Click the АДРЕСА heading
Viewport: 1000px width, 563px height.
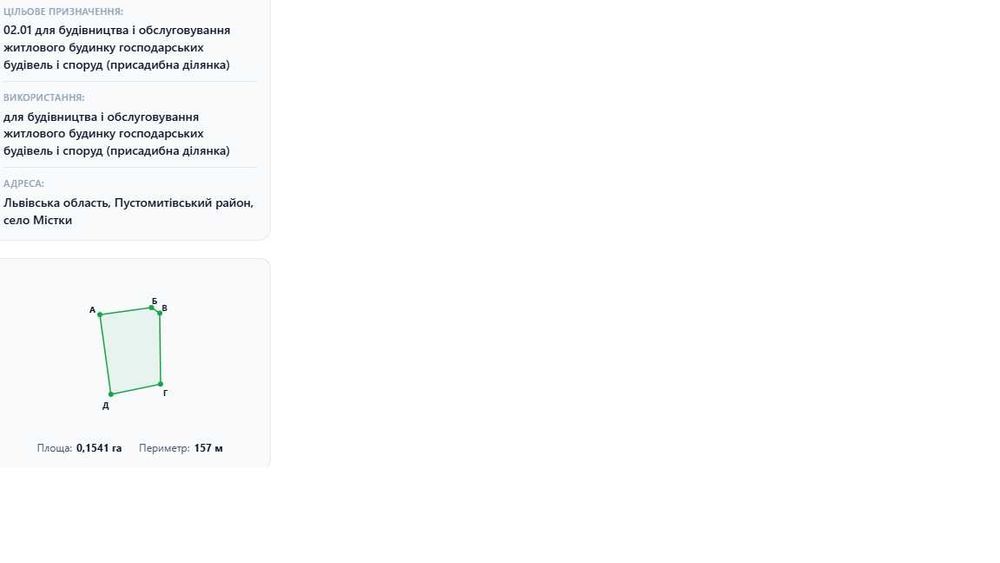(x=24, y=184)
